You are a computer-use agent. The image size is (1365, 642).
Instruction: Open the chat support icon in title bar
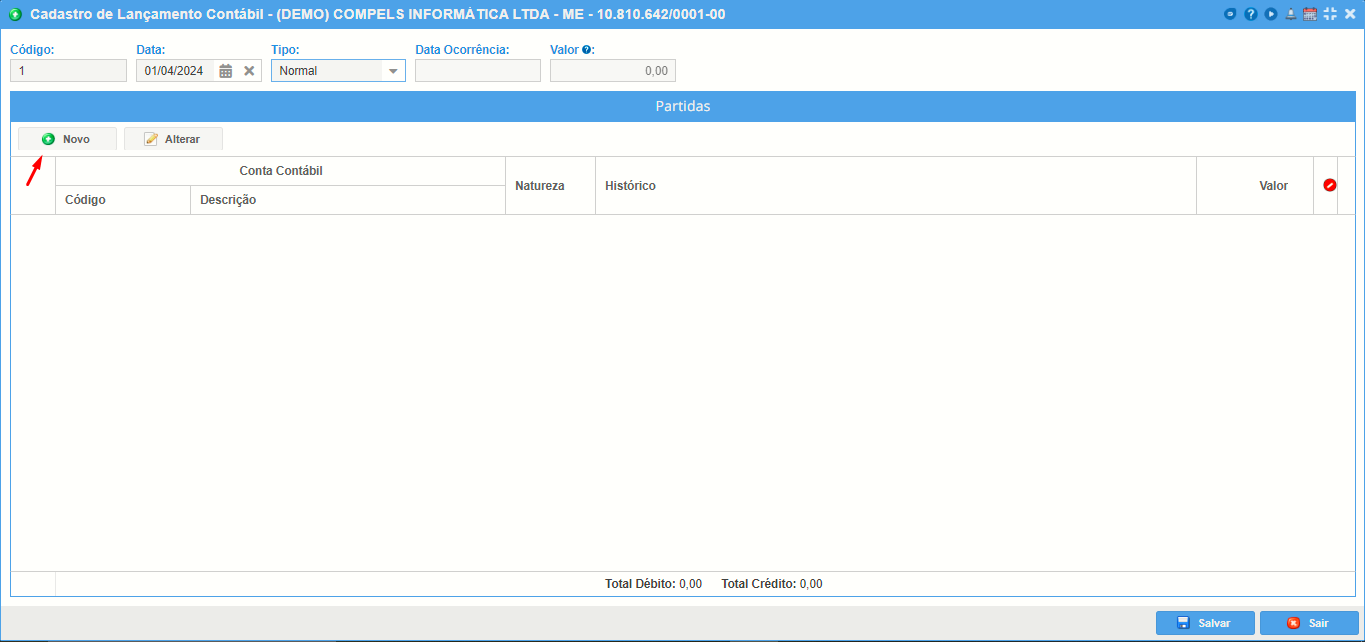[1231, 14]
